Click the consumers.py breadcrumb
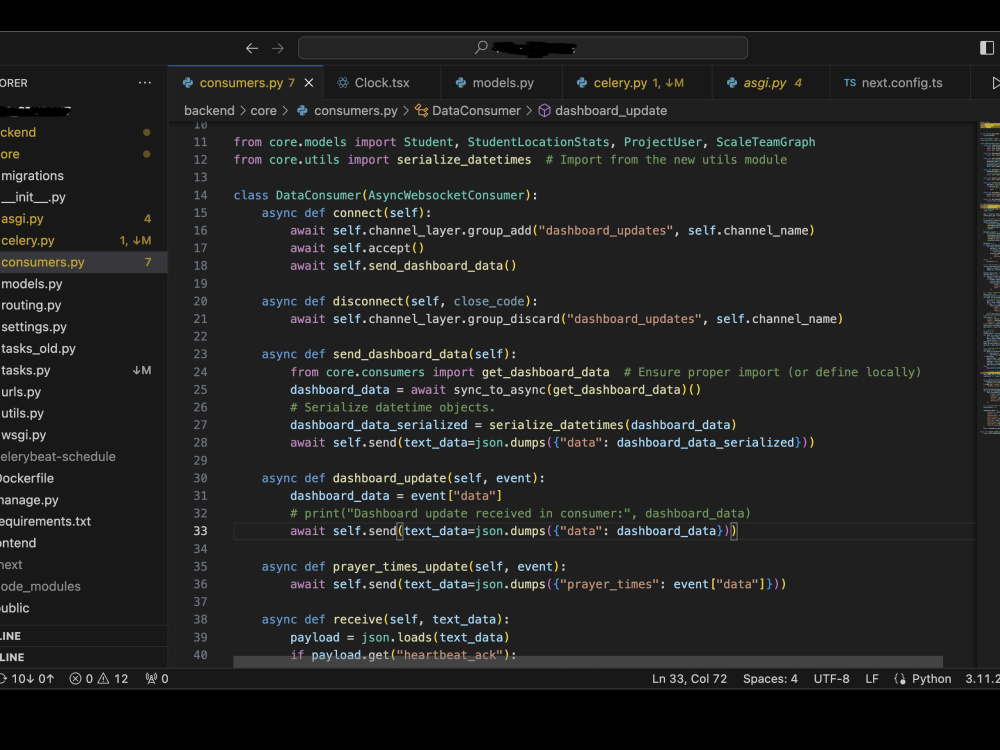The height and width of the screenshot is (750, 1000). coord(348,111)
